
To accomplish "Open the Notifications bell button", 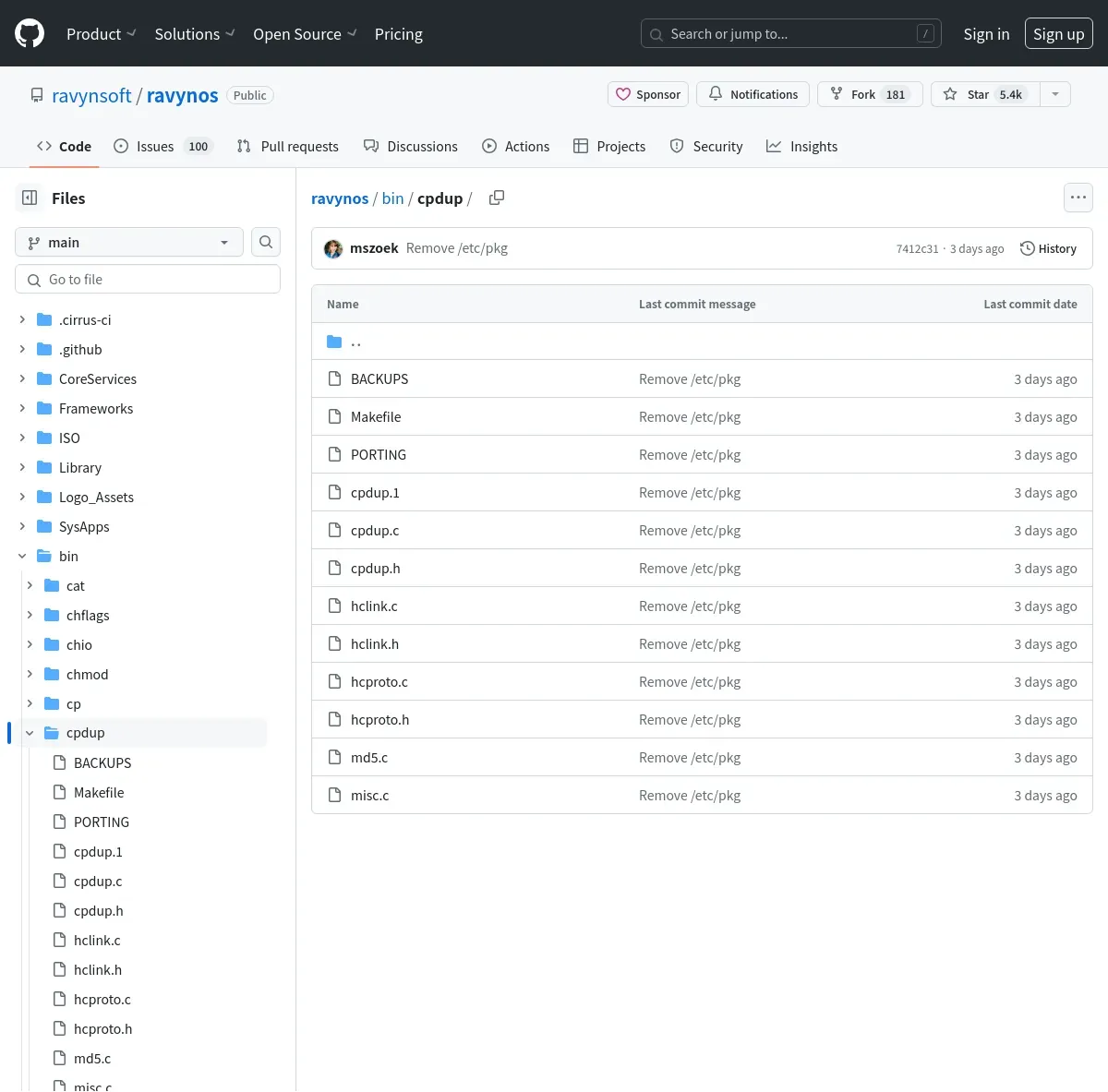I will click(753, 94).
